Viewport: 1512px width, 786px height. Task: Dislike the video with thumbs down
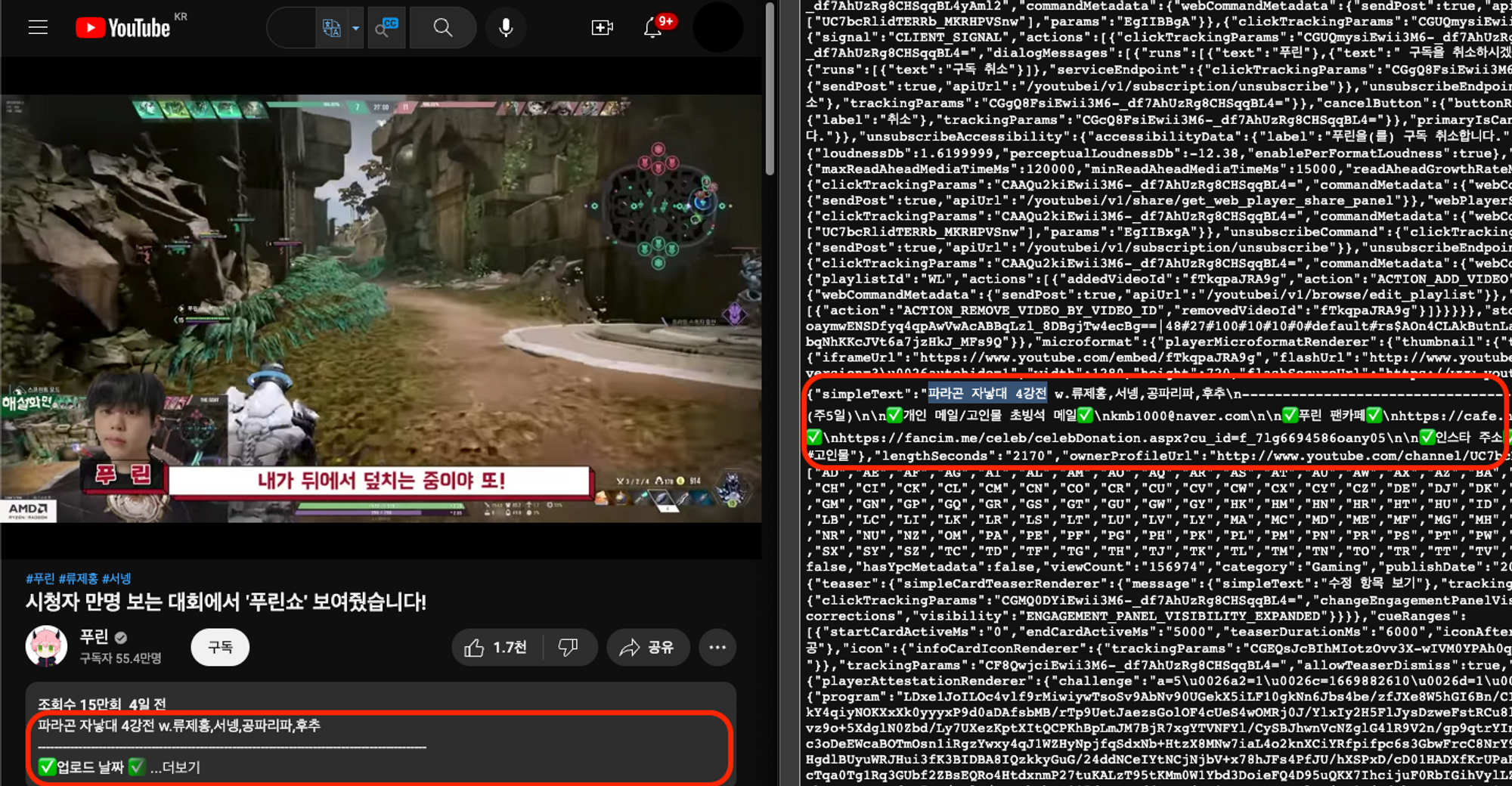[x=569, y=648]
